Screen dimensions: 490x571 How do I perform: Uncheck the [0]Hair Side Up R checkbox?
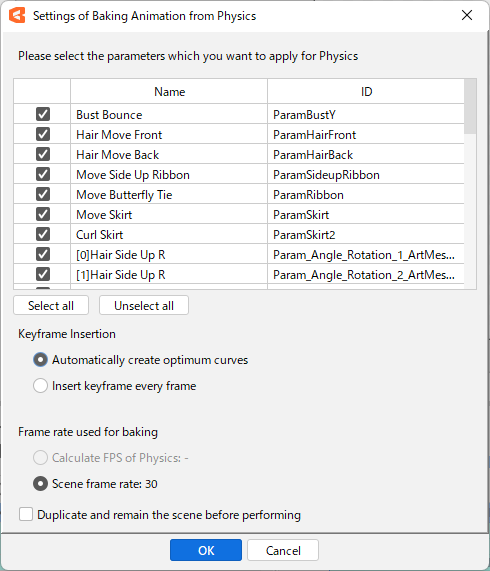point(43,255)
